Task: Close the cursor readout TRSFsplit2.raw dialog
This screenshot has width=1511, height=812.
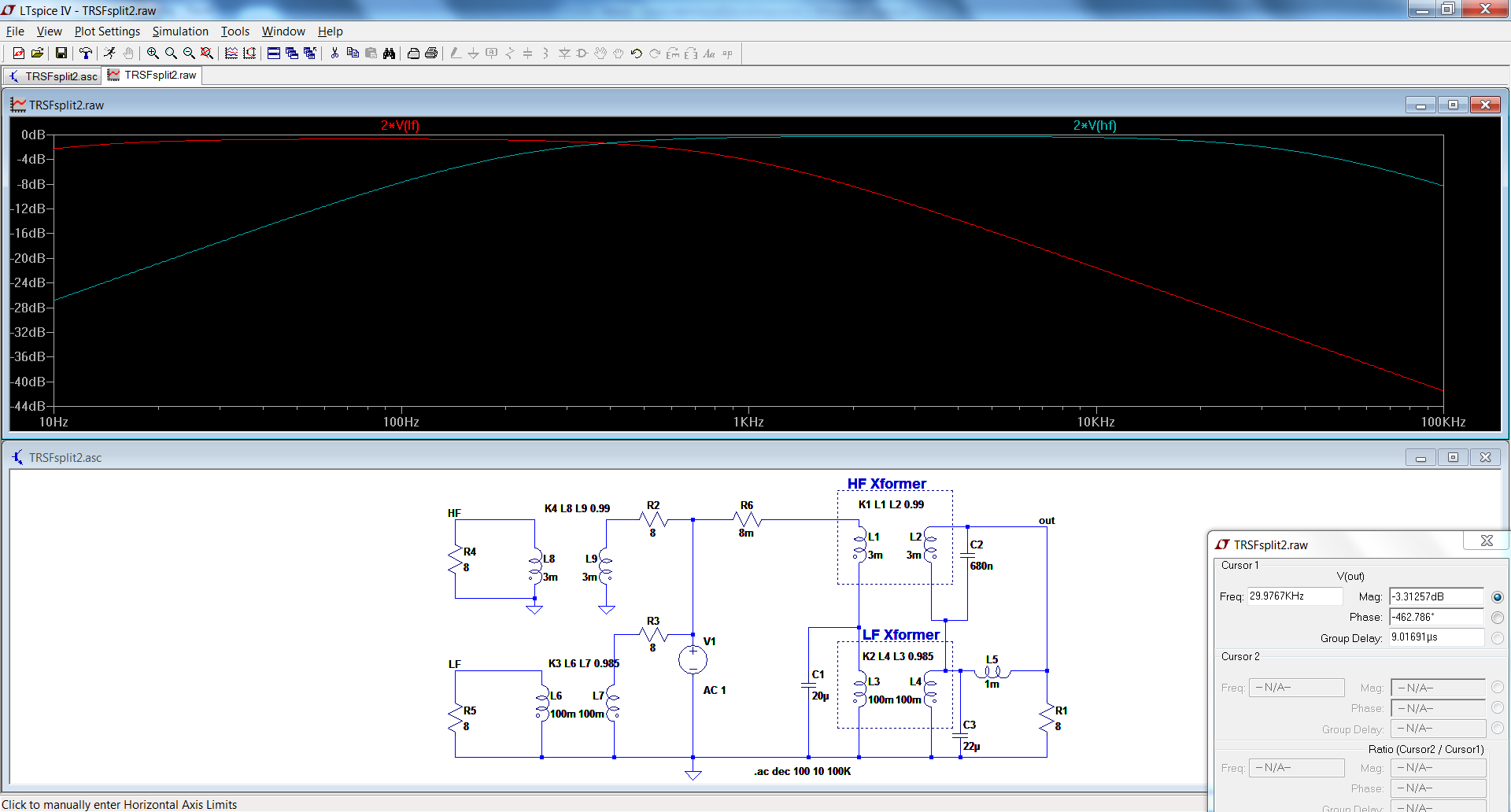Action: [x=1487, y=541]
